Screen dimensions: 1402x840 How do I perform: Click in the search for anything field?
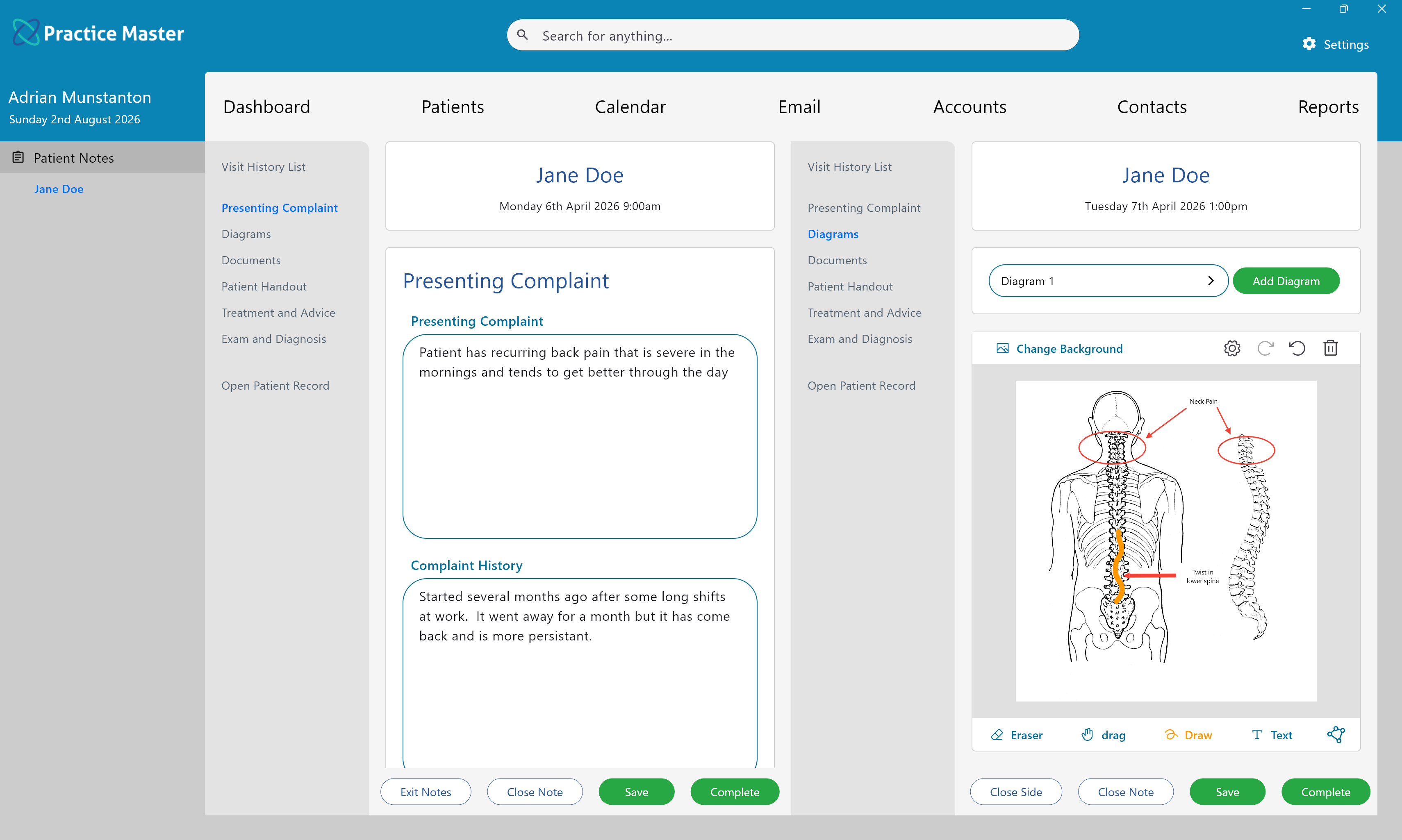pyautogui.click(x=793, y=35)
